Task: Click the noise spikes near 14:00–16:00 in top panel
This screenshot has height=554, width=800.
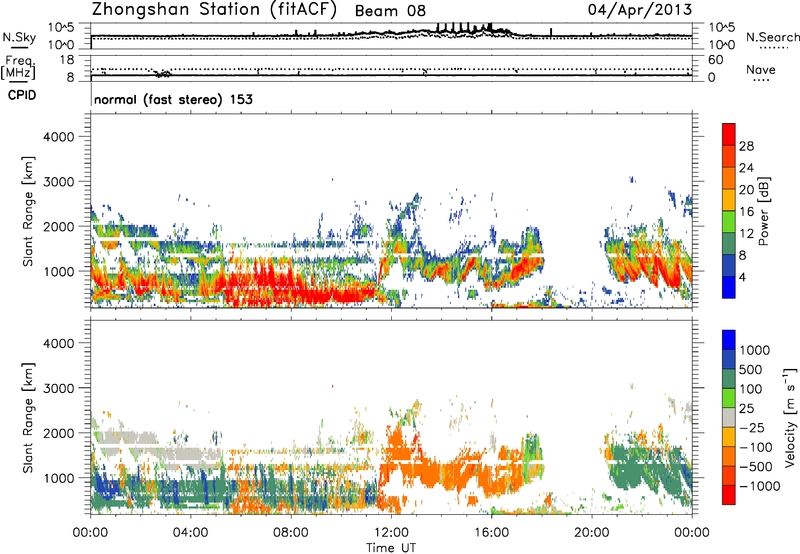Action: pos(464,29)
